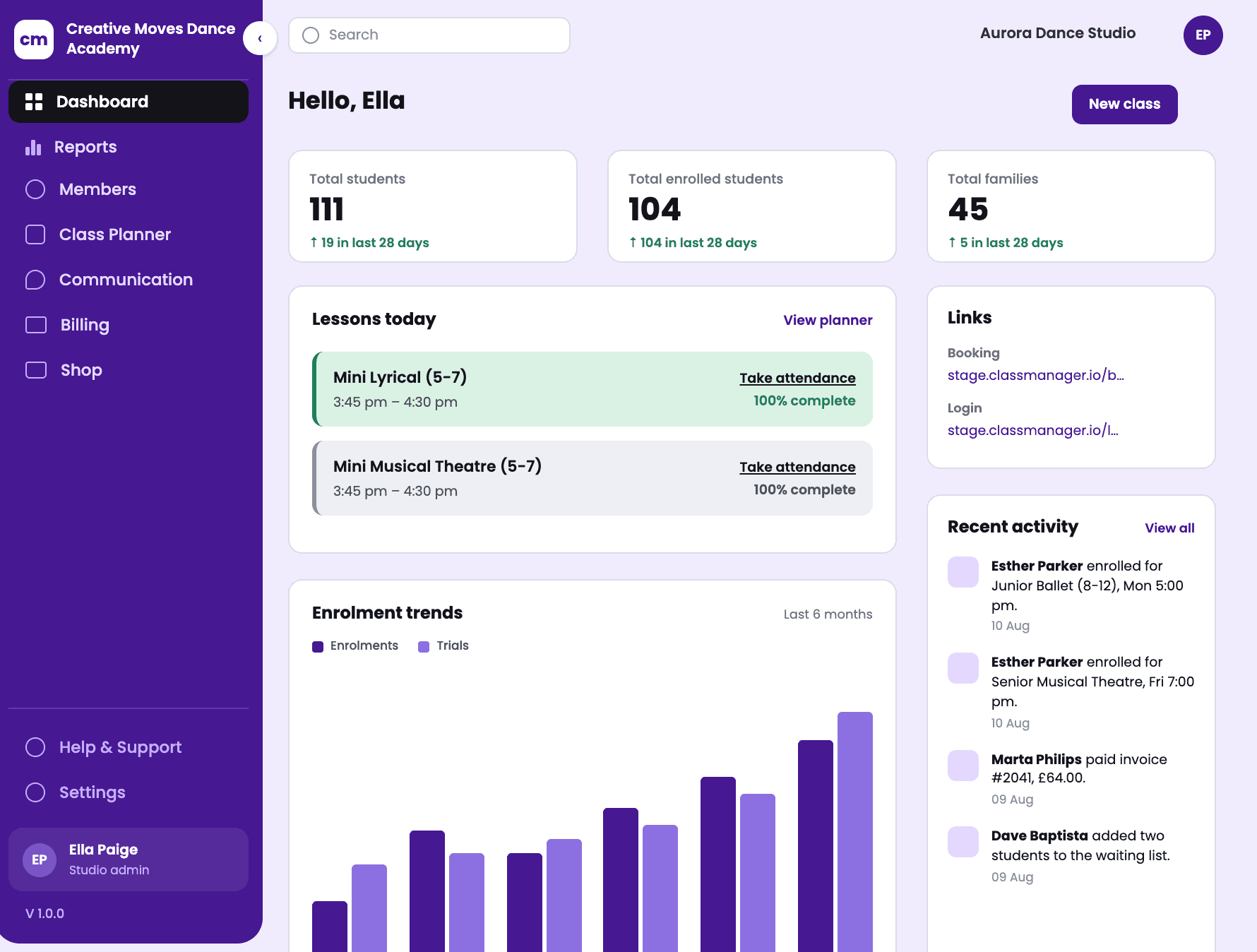Open the Mini Musical Theatre (5-7) lesson row
Image resolution: width=1257 pixels, height=952 pixels.
point(592,478)
